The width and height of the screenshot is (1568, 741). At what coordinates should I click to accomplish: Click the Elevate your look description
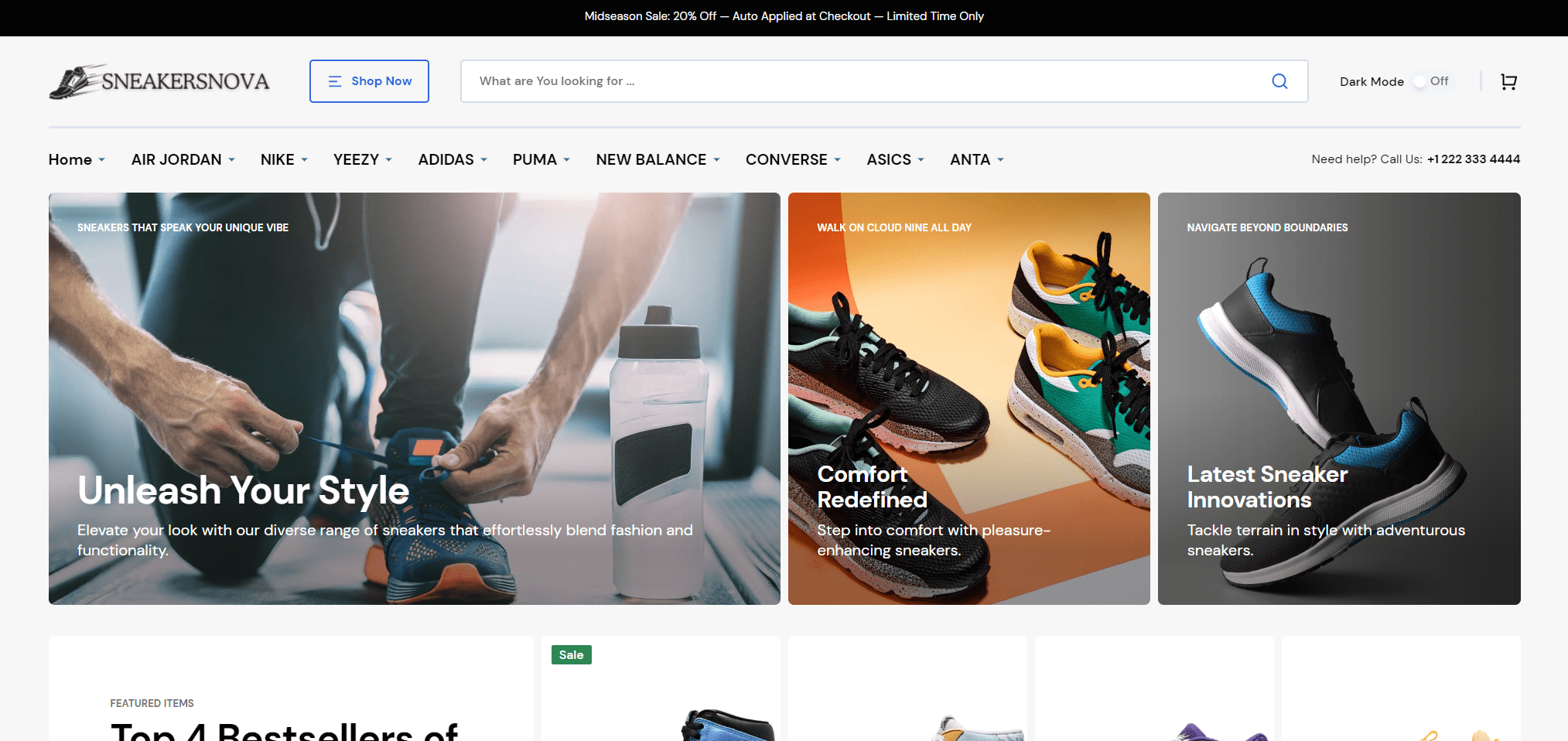coord(385,540)
